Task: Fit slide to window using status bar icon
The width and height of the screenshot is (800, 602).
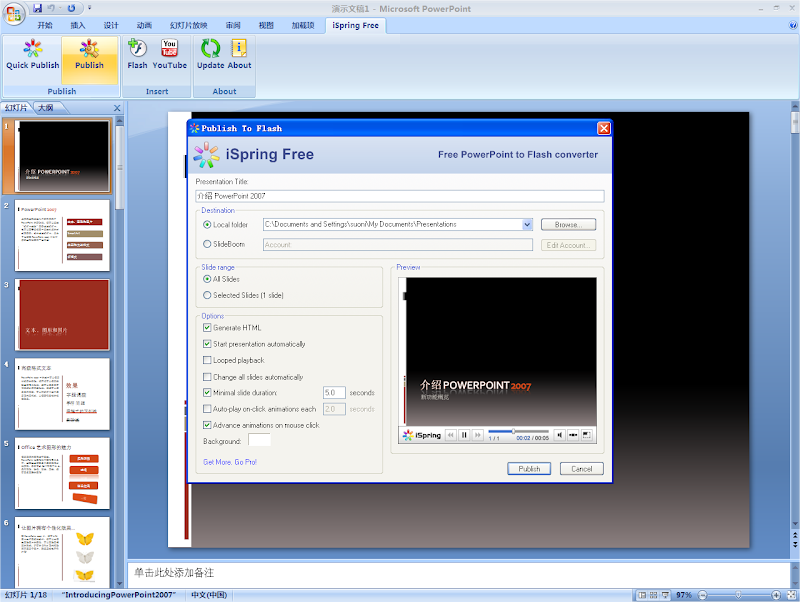Action: click(791, 595)
